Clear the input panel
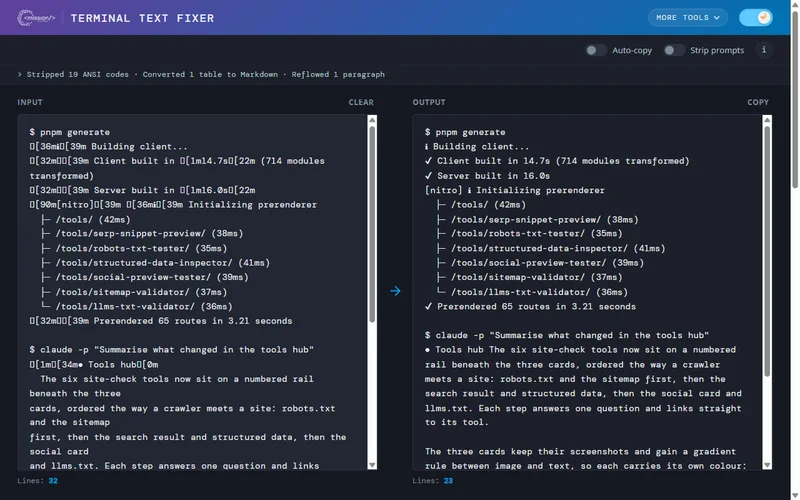The width and height of the screenshot is (800, 500). pos(361,102)
